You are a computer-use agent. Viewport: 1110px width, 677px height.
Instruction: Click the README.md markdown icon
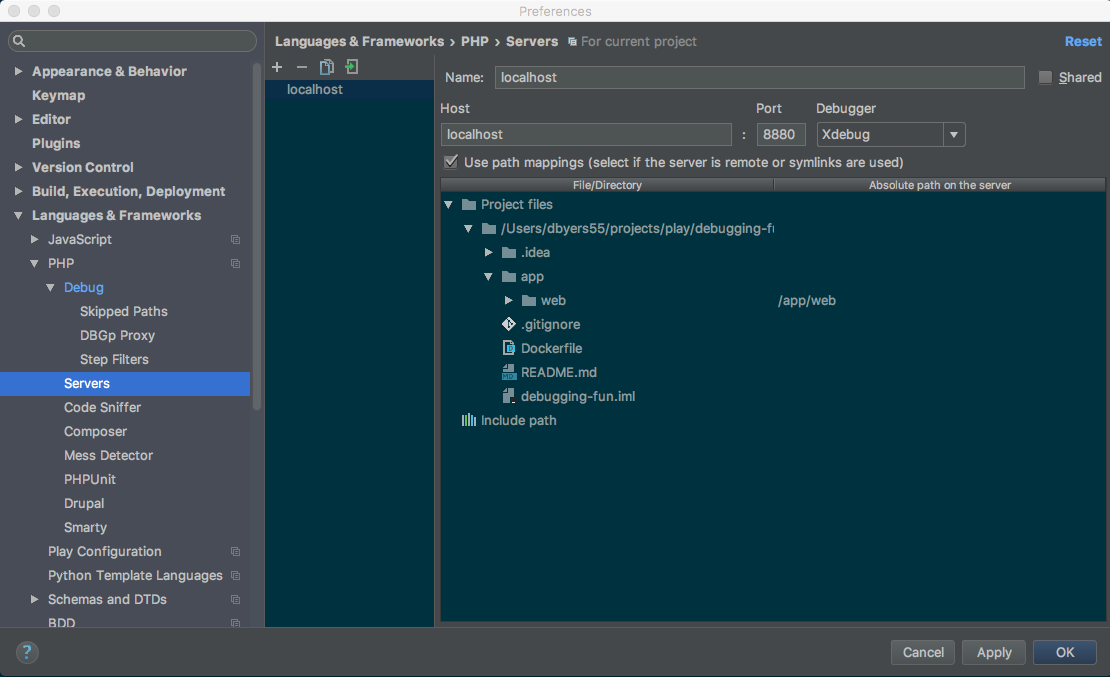(x=508, y=372)
